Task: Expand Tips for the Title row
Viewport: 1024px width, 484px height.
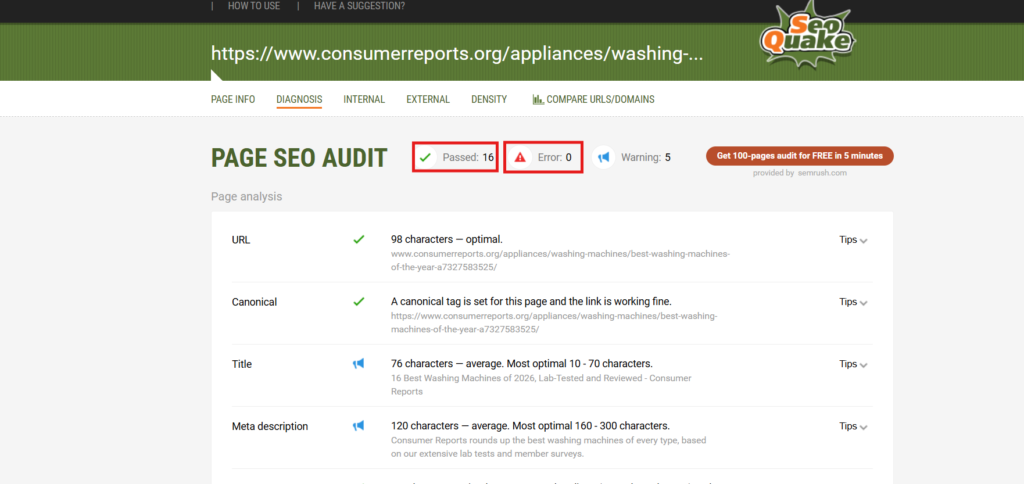Action: [x=853, y=365]
